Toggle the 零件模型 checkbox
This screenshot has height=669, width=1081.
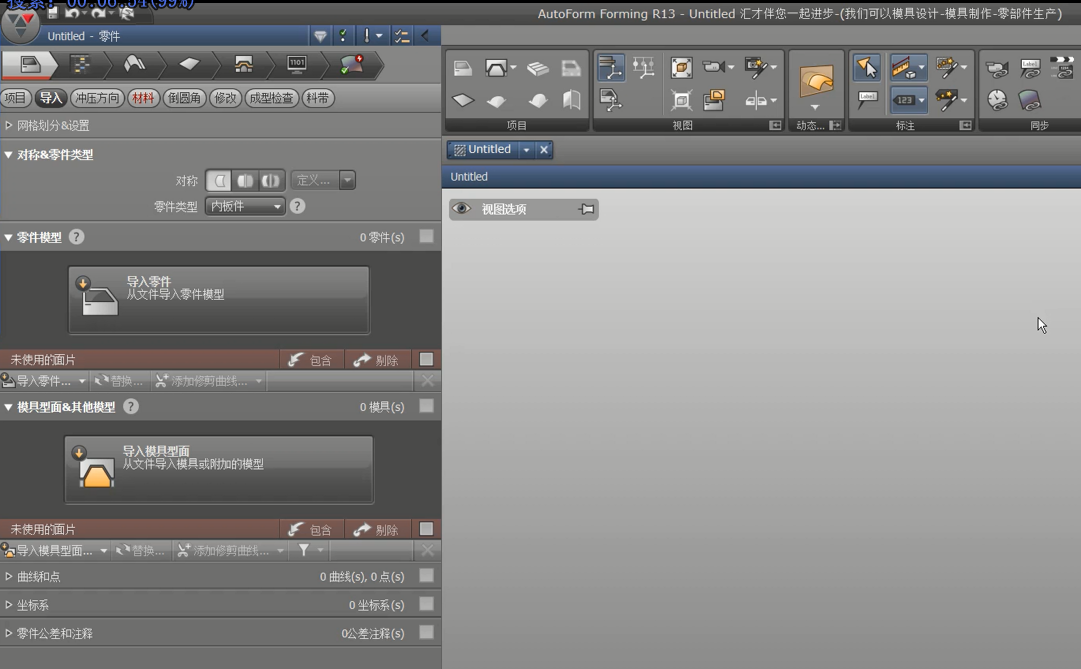(x=427, y=237)
